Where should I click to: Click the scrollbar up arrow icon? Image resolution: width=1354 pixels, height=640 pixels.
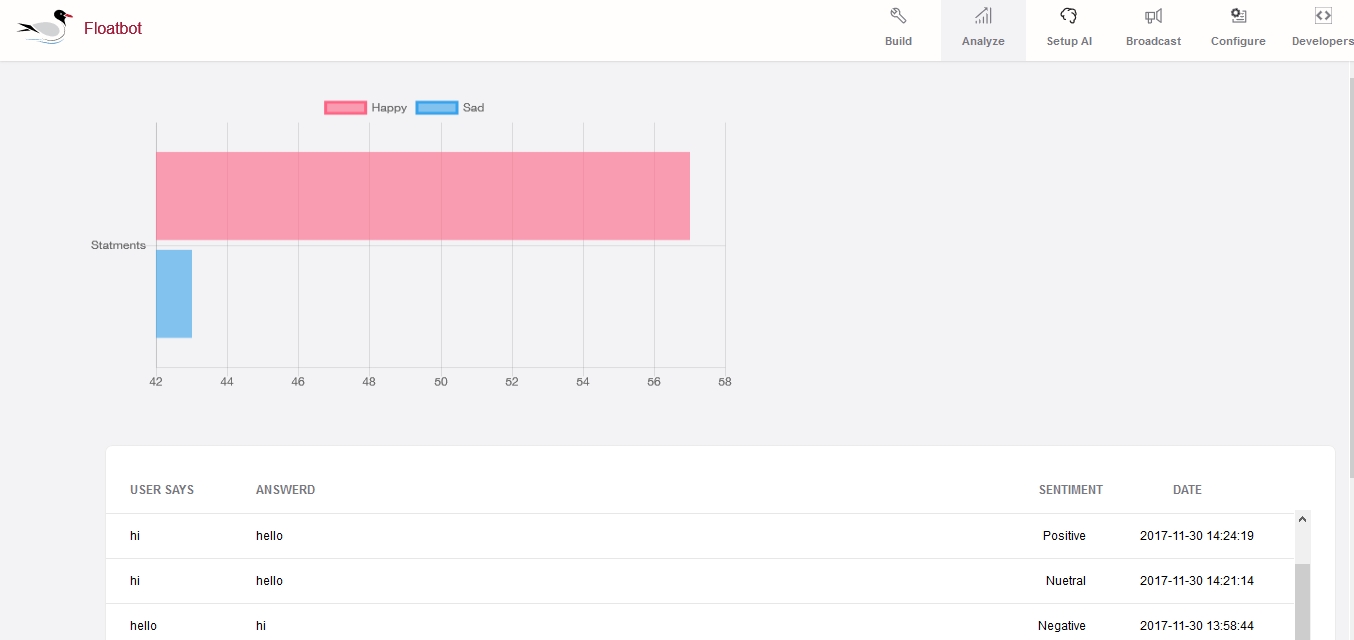[1302, 519]
